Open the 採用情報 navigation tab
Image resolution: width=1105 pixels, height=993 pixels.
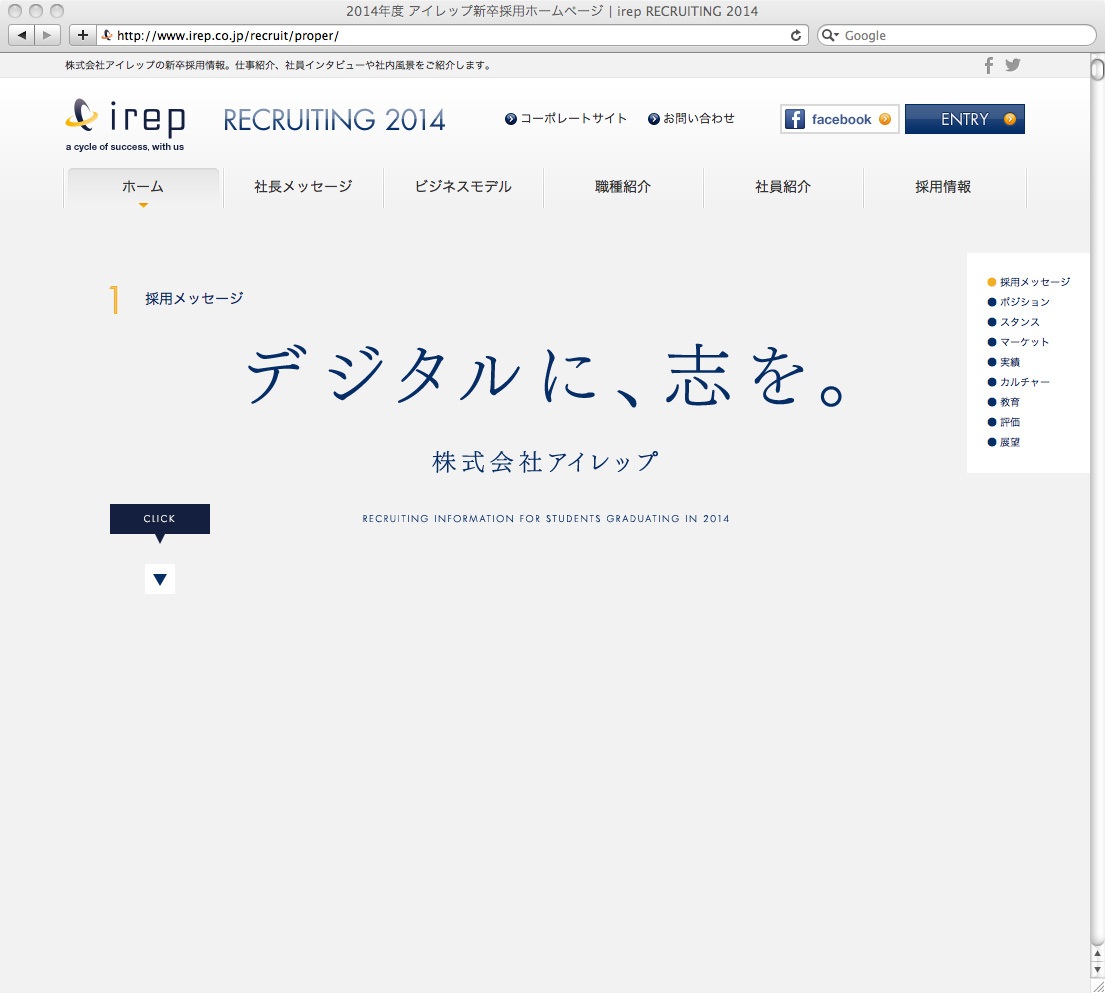(x=944, y=187)
